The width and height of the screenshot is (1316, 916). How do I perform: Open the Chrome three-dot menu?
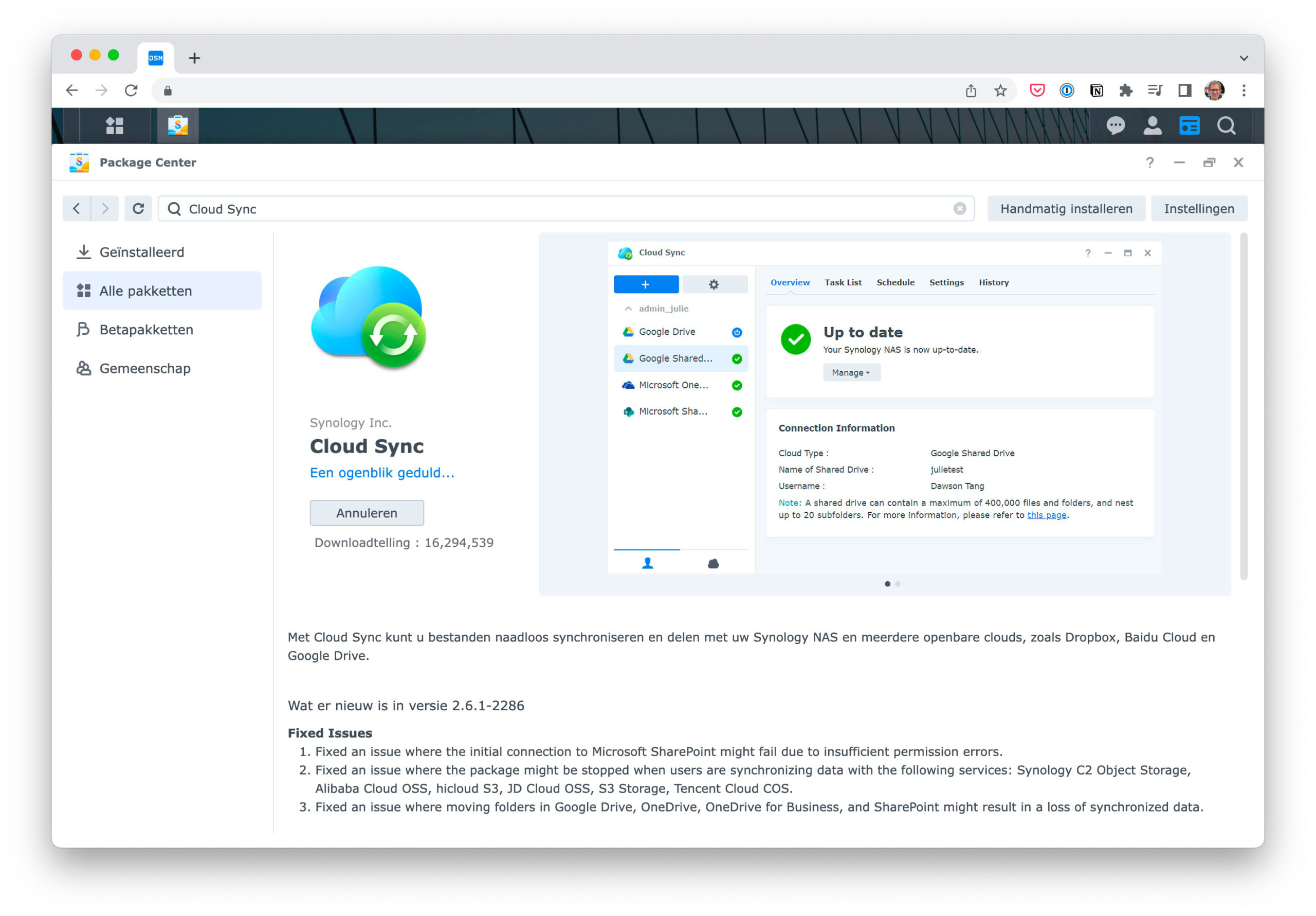(x=1244, y=91)
